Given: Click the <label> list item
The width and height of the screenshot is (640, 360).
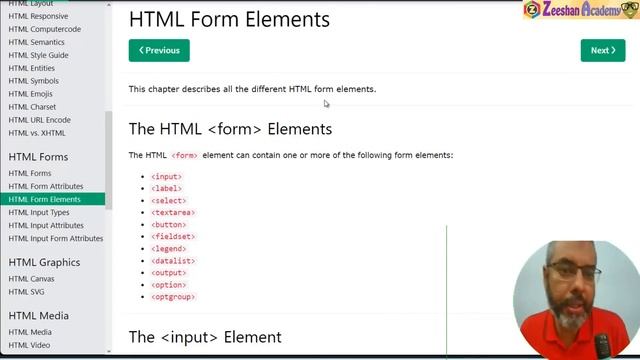Looking at the screenshot, I should [167, 189].
